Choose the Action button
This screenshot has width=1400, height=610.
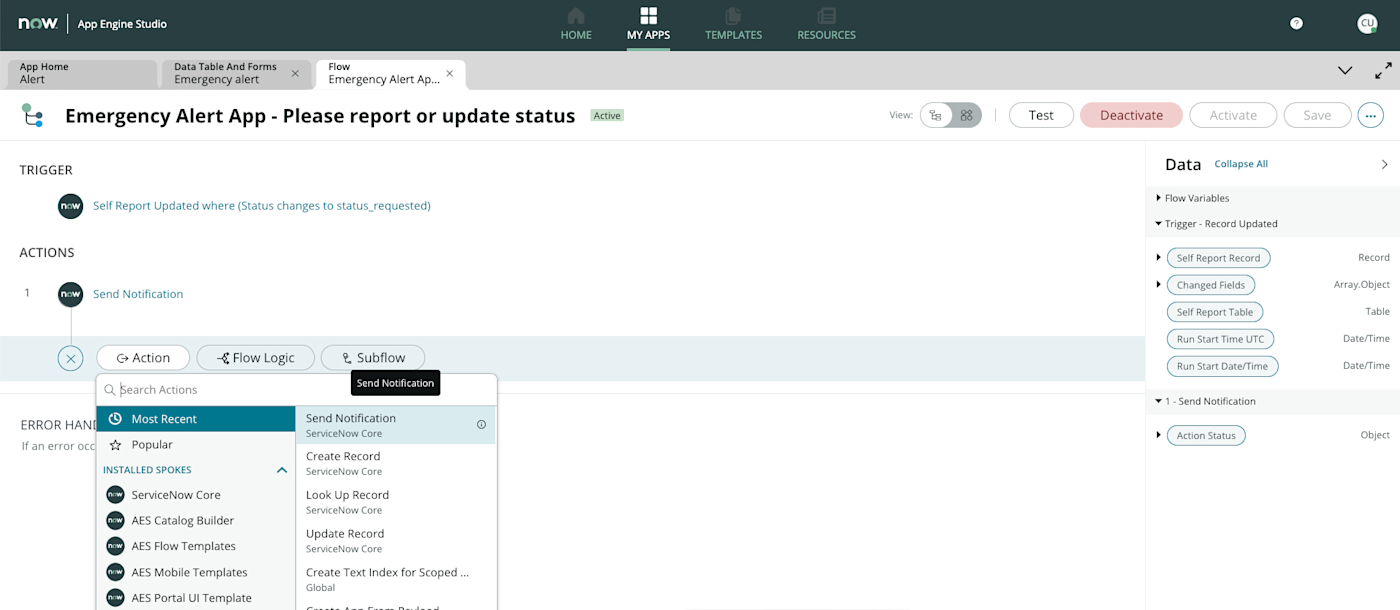click(143, 358)
